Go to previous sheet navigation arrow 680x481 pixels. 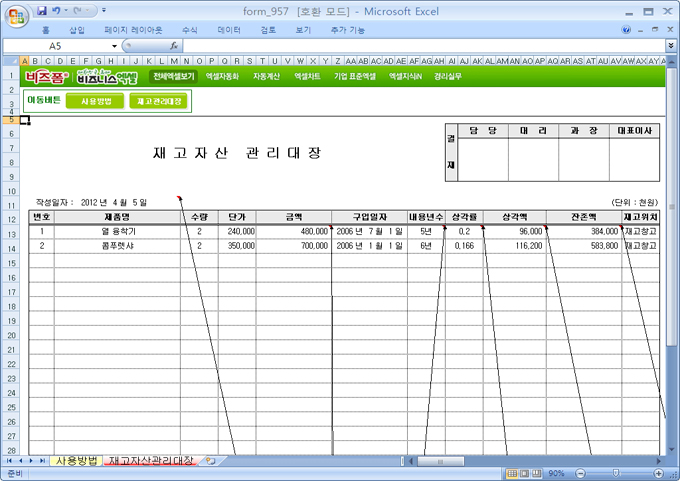(20, 461)
